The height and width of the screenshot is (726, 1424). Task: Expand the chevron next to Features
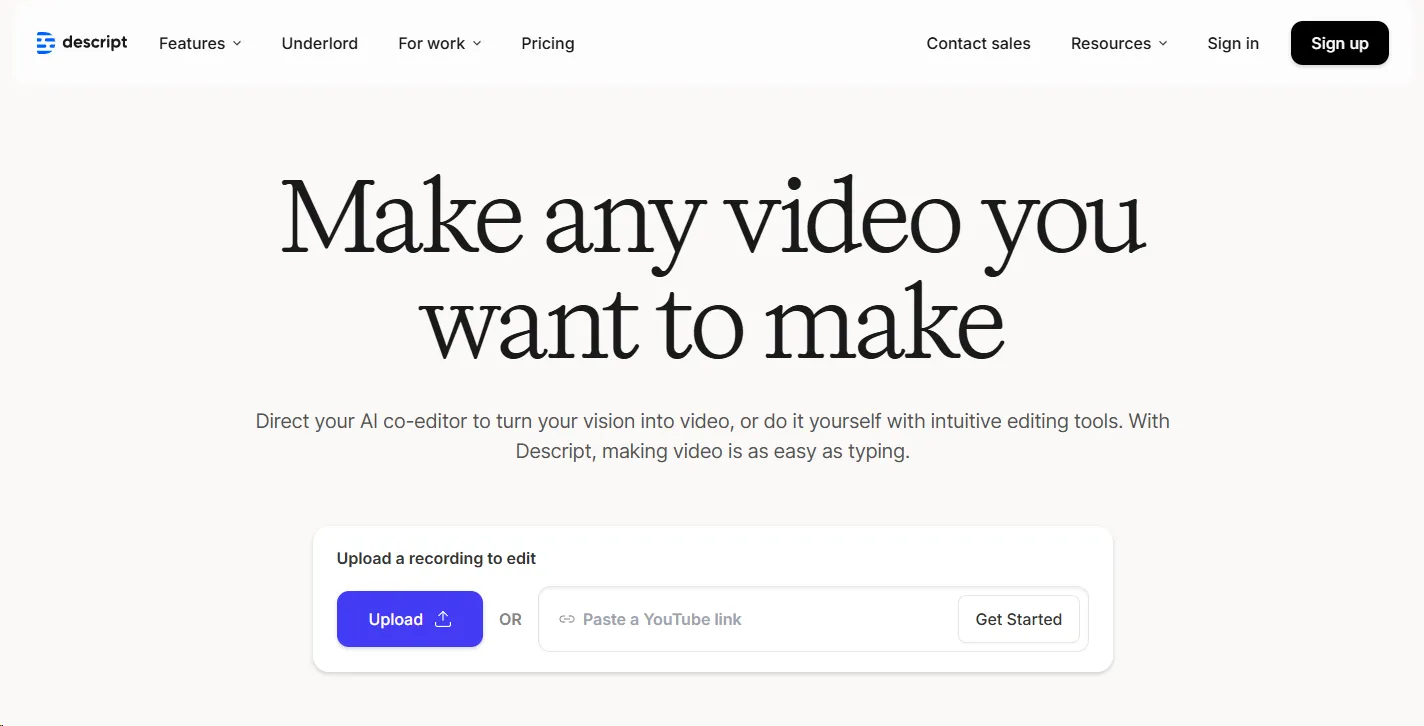point(237,43)
